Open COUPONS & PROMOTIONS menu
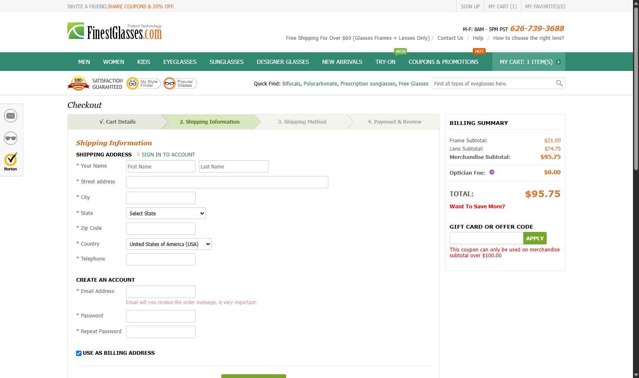This screenshot has height=378, width=639. 443,62
